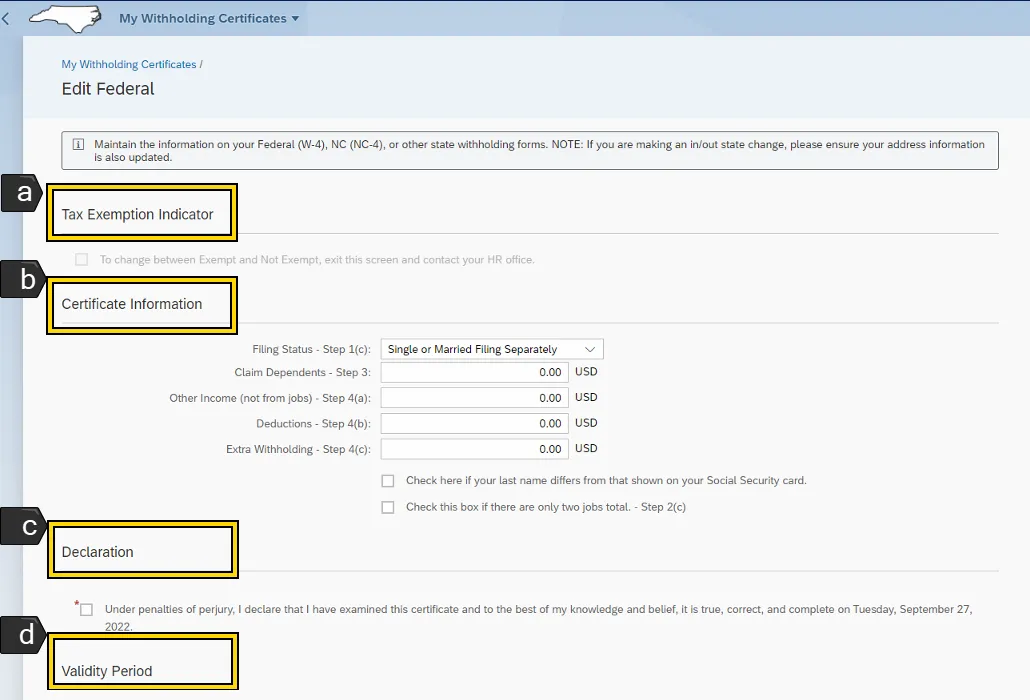Check the last name differs checkbox
The width and height of the screenshot is (1030, 700).
click(388, 481)
